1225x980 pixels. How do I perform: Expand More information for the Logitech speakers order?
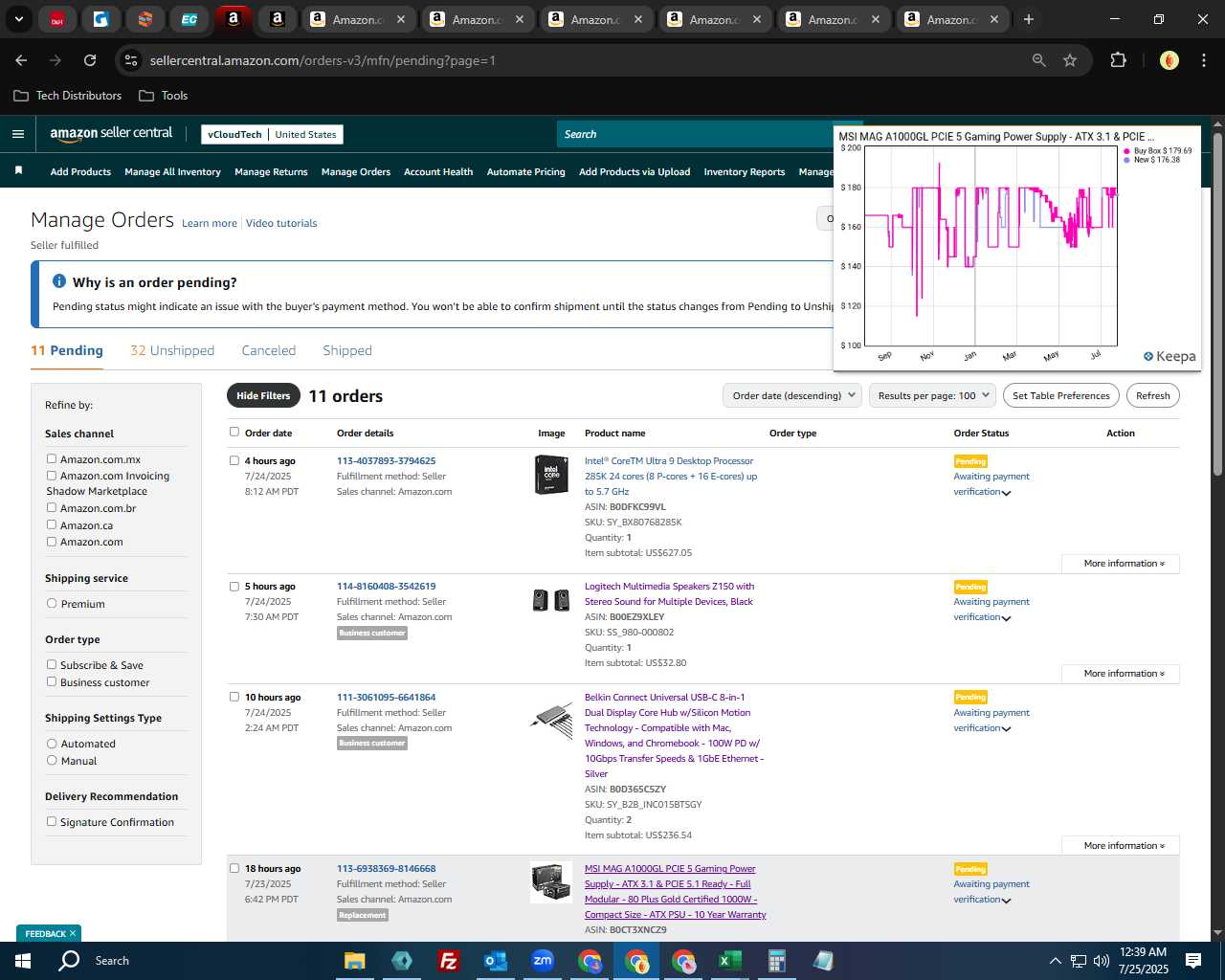(x=1121, y=674)
